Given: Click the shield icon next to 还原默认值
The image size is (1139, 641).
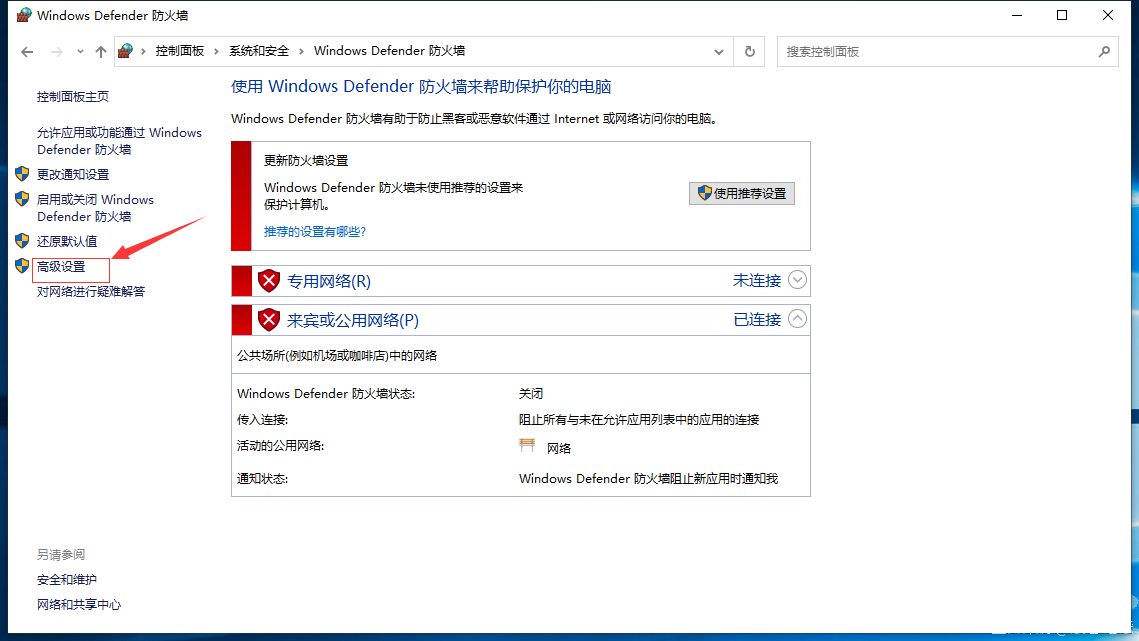Looking at the screenshot, I should click(22, 241).
